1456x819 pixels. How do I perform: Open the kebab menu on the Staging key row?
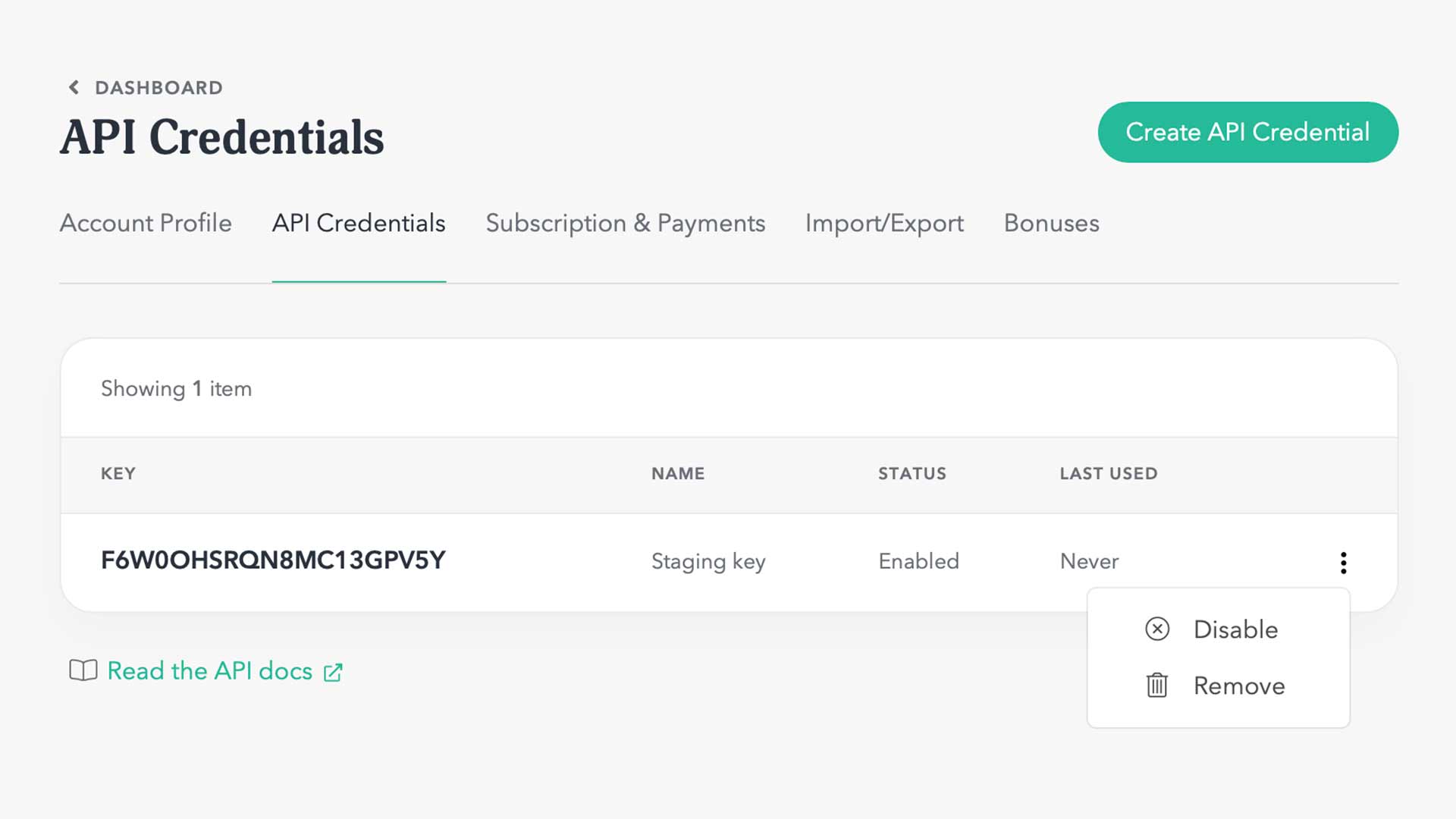click(1343, 562)
